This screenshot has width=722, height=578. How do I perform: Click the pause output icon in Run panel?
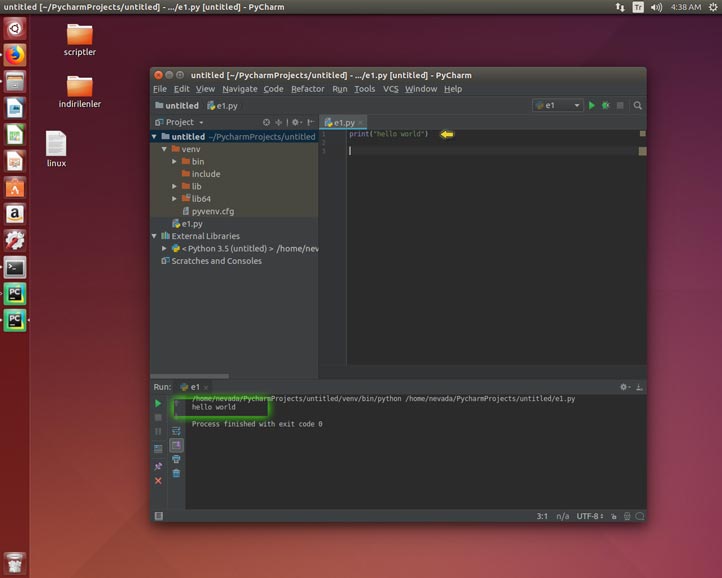158,432
